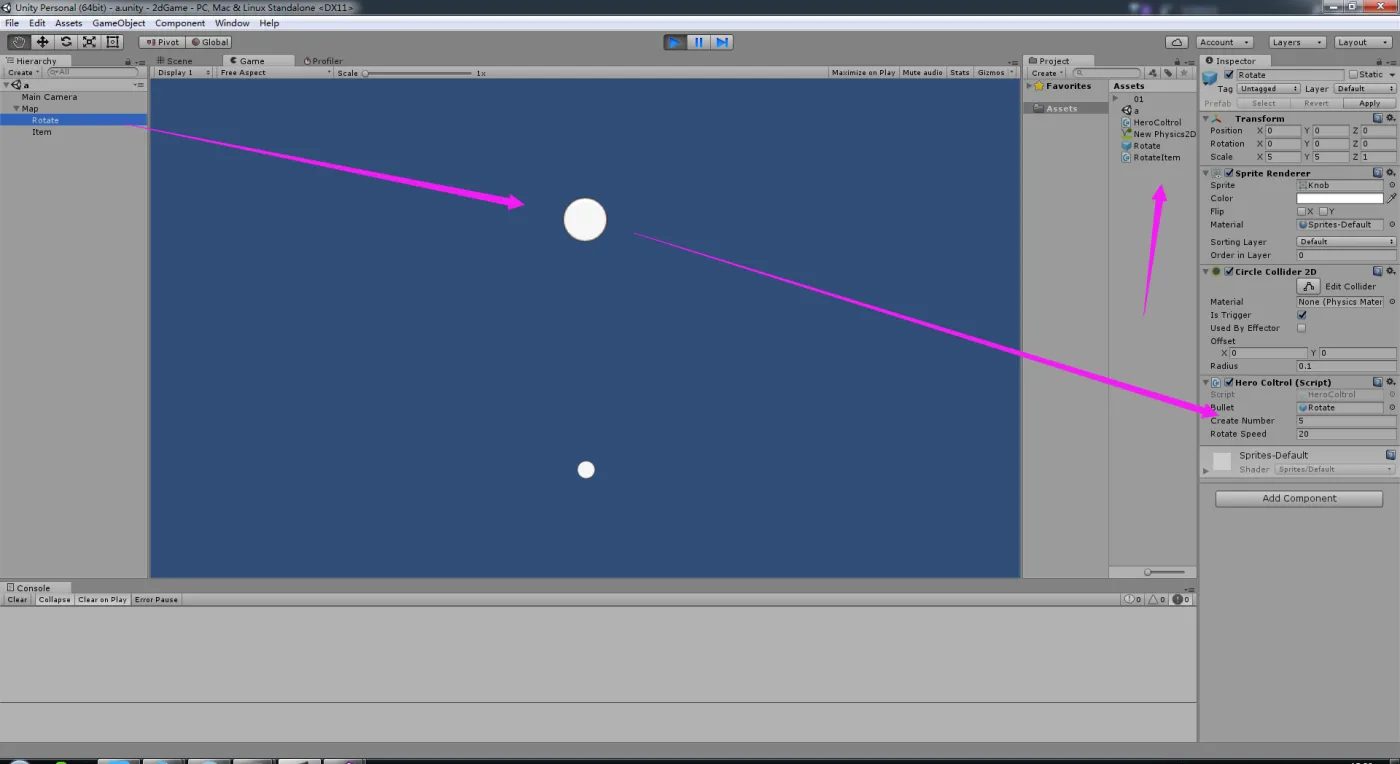This screenshot has width=1400, height=764.
Task: Select the Move tool
Action: tap(43, 42)
